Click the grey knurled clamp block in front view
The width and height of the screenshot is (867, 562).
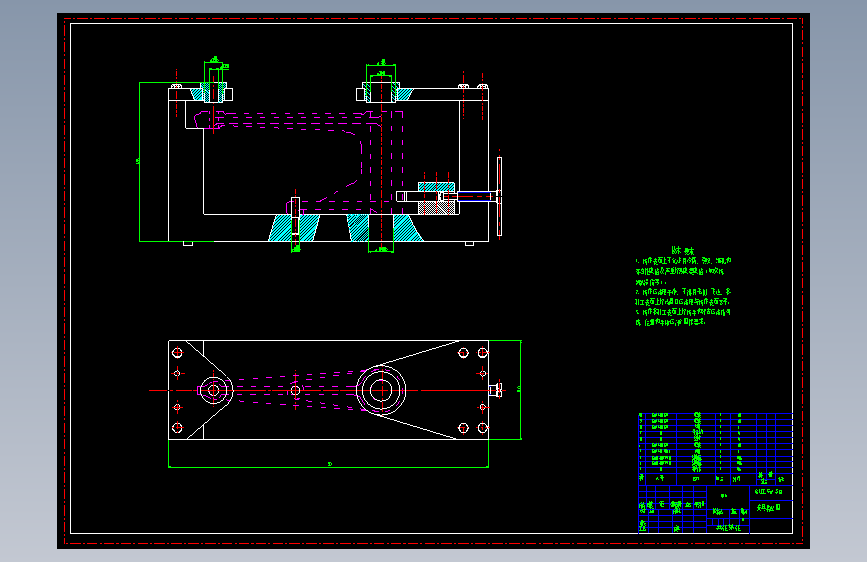437,208
